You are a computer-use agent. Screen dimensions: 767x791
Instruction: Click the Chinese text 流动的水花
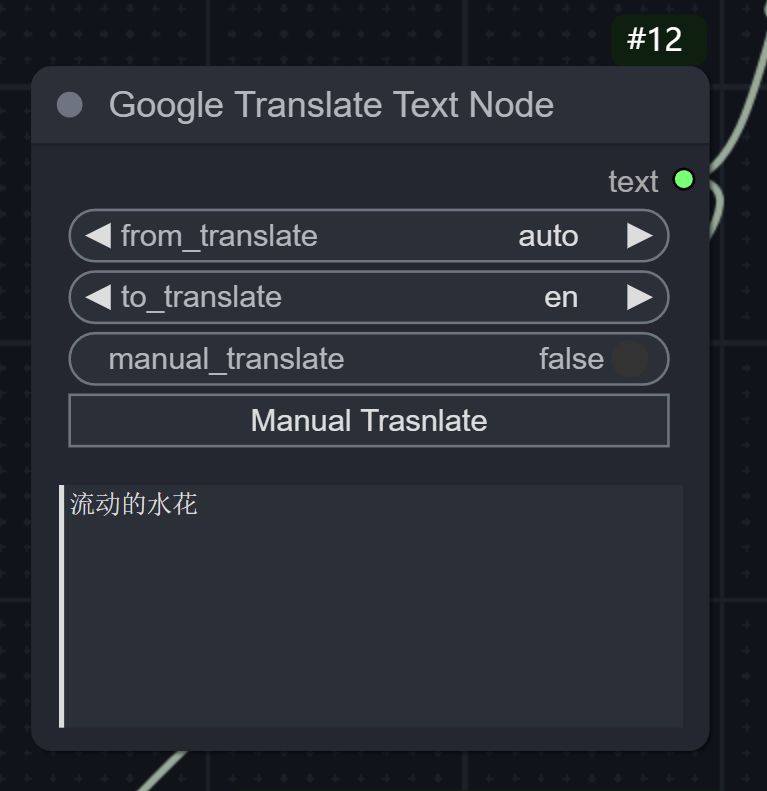pos(134,504)
